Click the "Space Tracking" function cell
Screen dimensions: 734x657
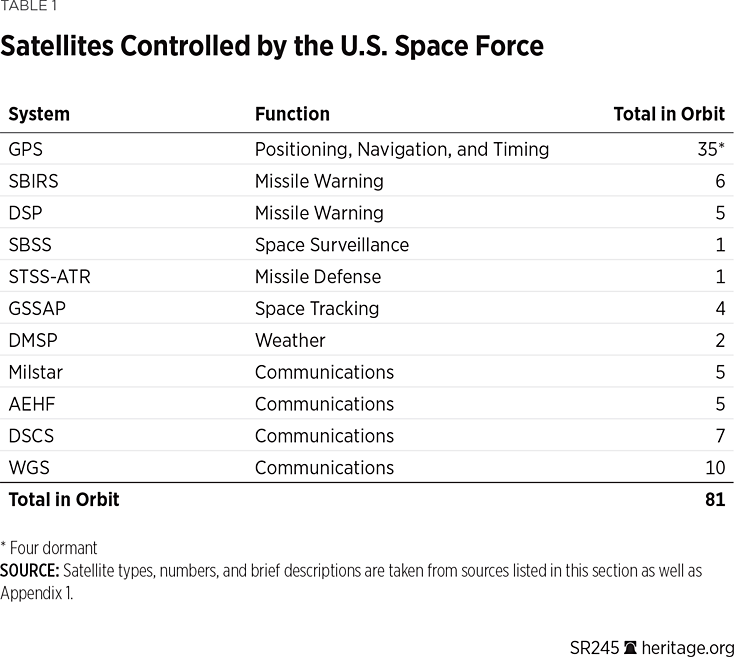tap(316, 309)
